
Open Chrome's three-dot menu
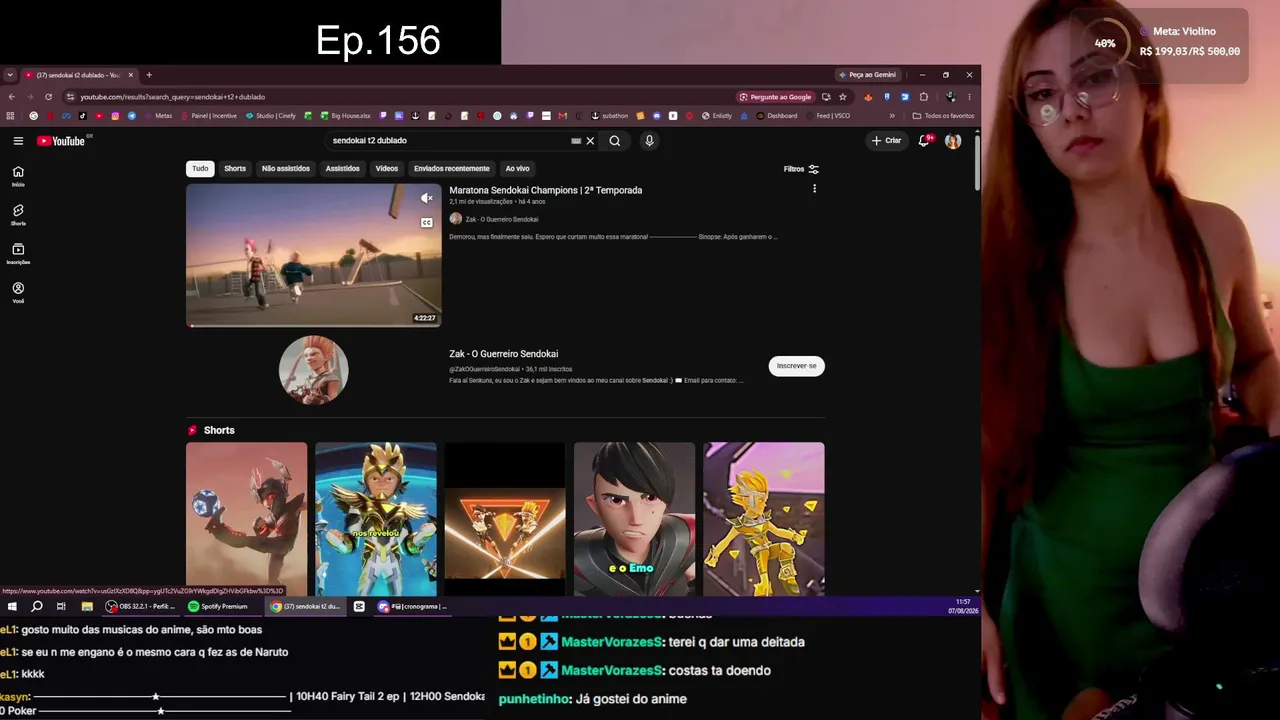click(969, 97)
